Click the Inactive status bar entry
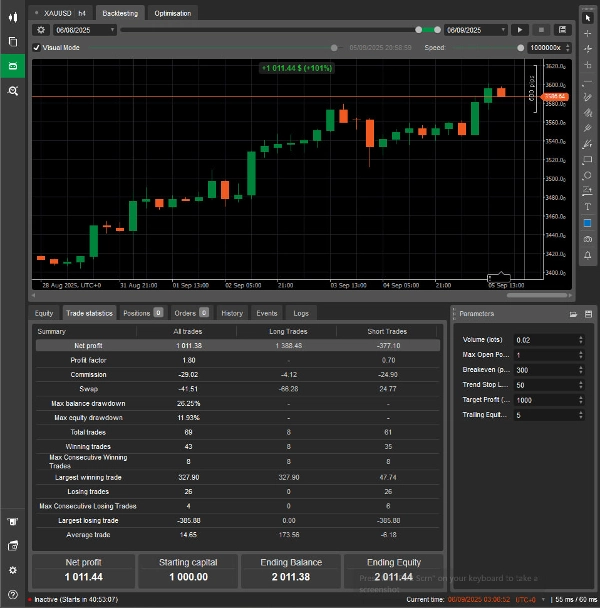 coord(73,599)
